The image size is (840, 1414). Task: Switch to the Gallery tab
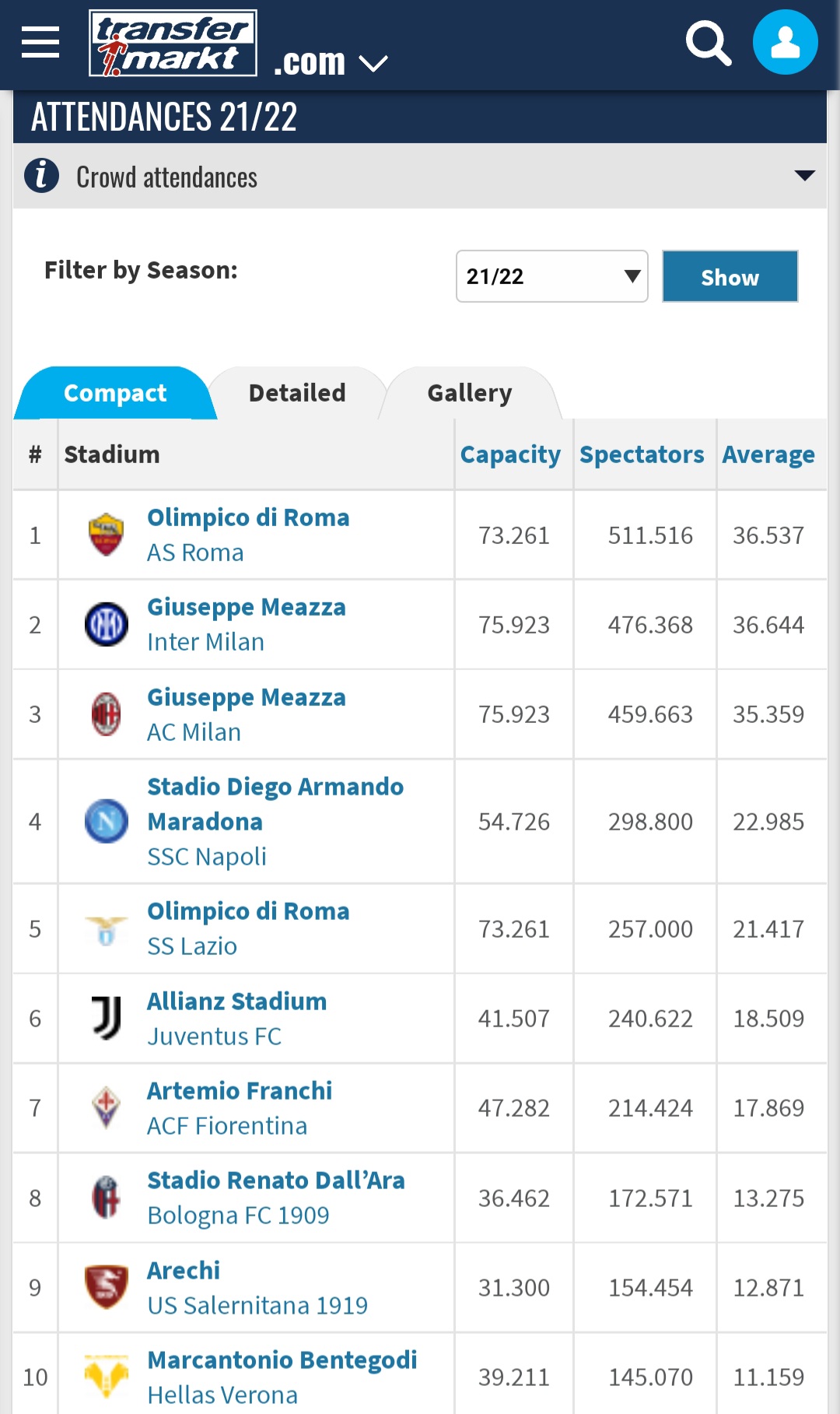(x=469, y=393)
